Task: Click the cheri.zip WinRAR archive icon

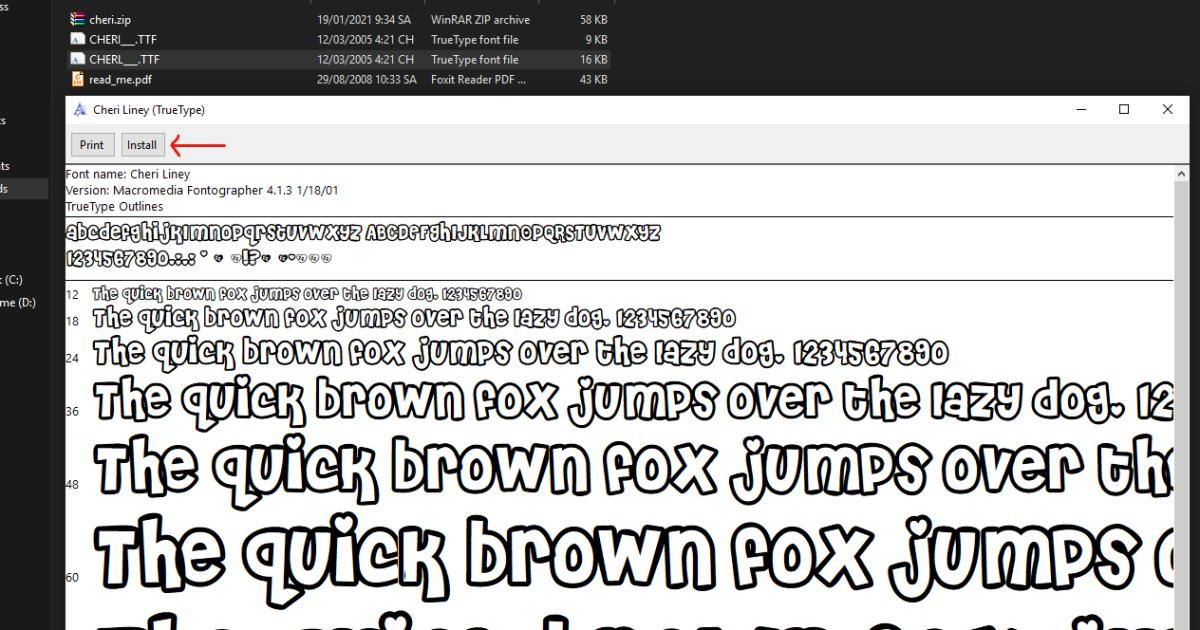Action: (x=78, y=19)
